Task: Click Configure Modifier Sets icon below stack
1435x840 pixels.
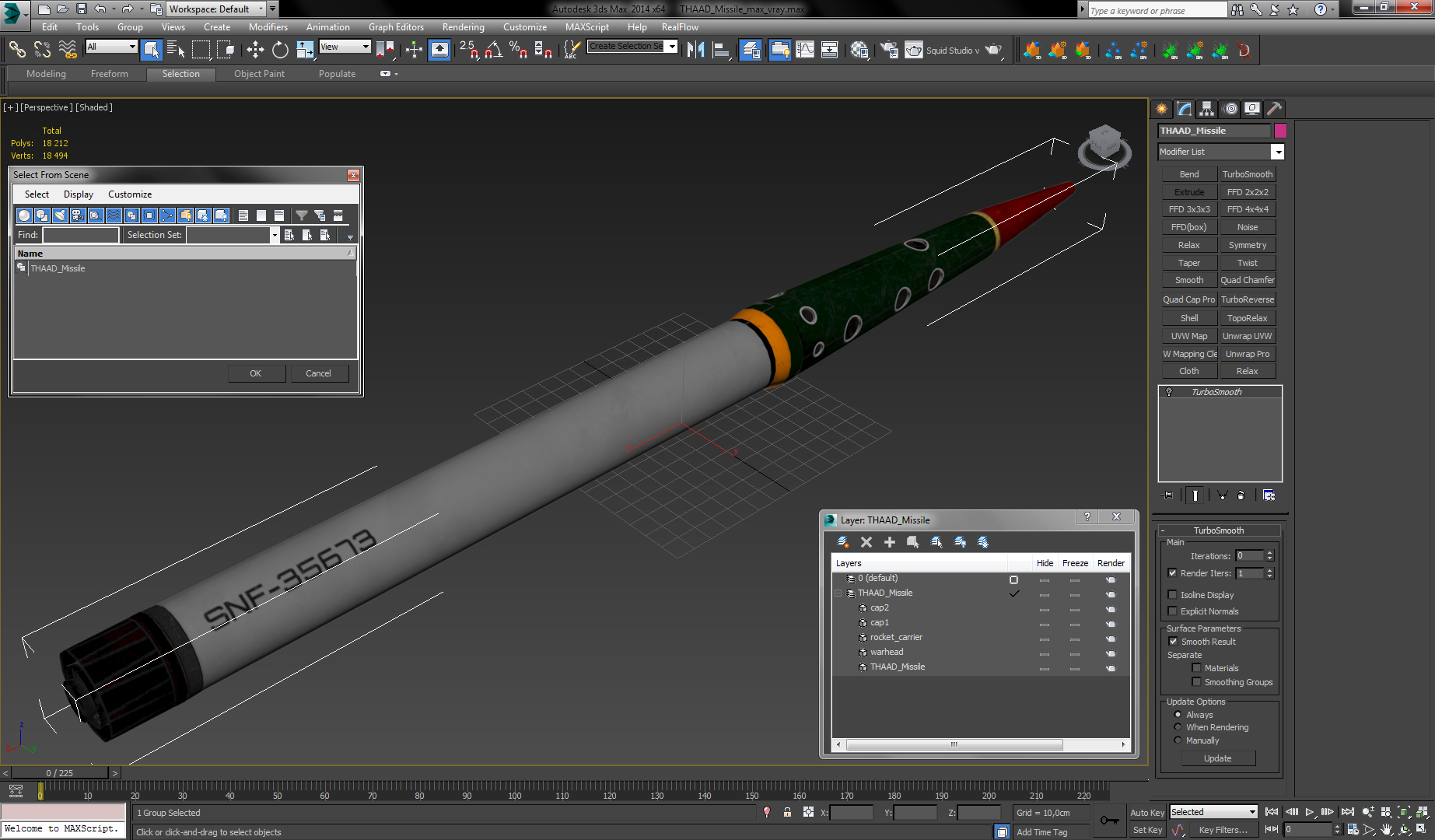Action: pyautogui.click(x=1269, y=495)
